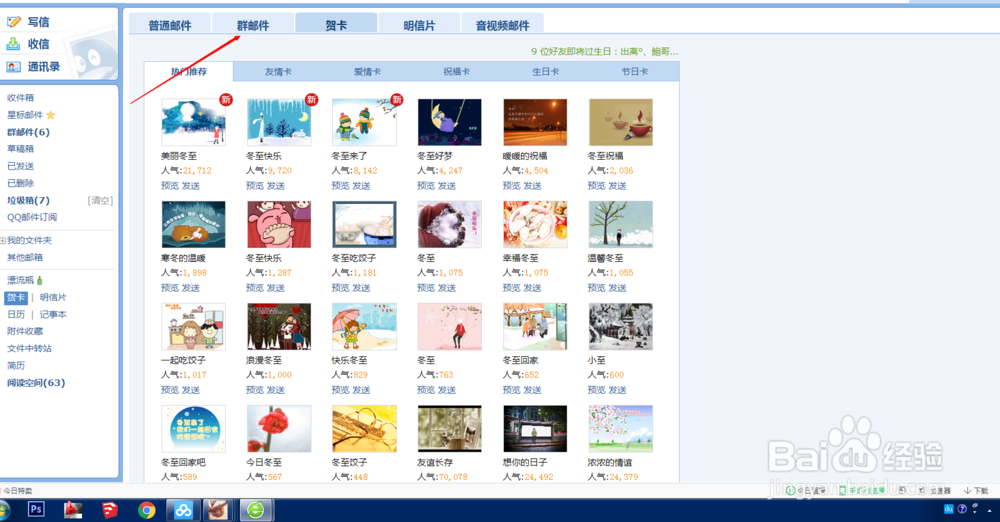Image resolution: width=1000 pixels, height=522 pixels.
Task: Click the blue help tray icon
Action: click(962, 509)
